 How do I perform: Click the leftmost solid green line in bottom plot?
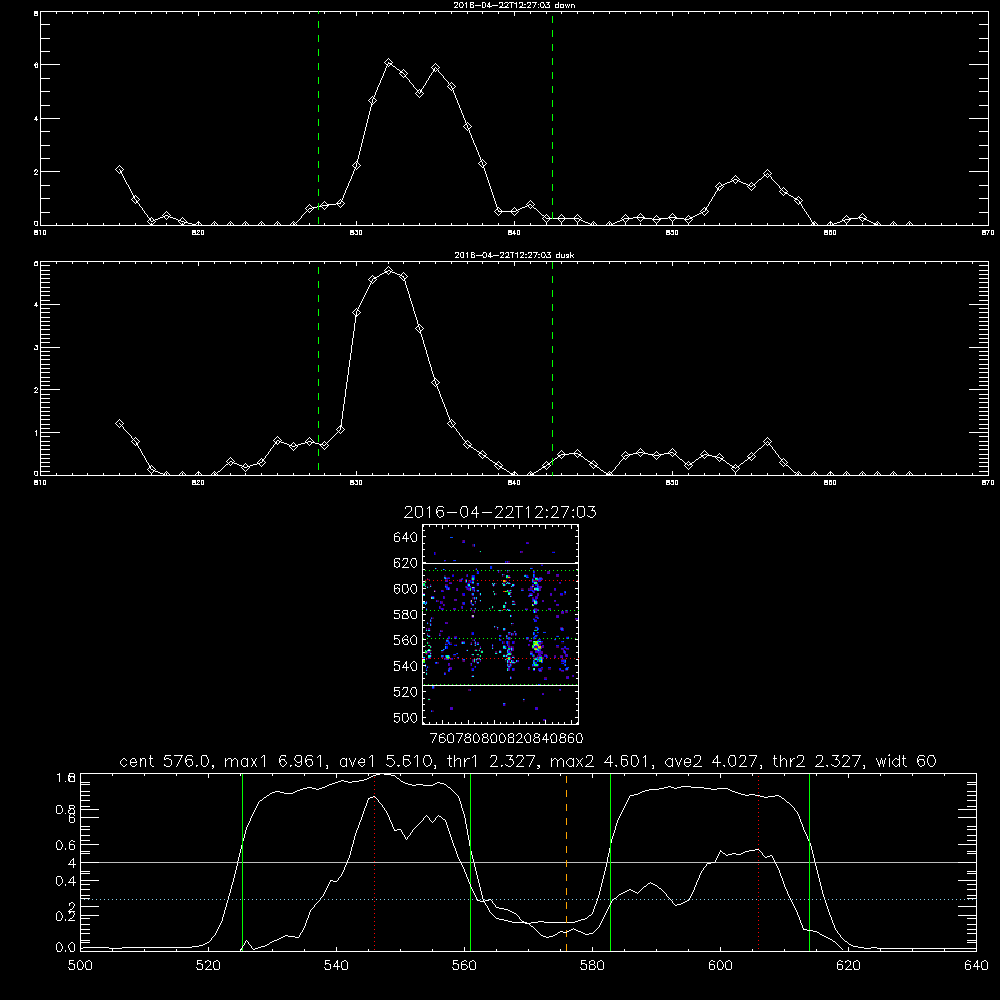click(242, 861)
